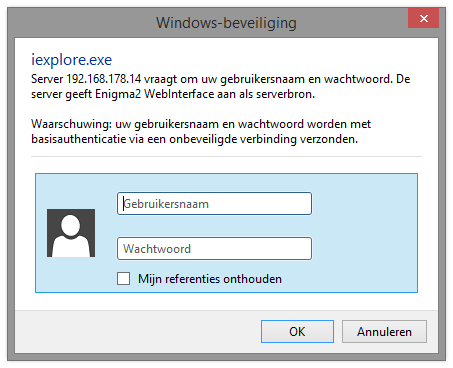Click the text cursor in the Gebruikersnaam box

[x=124, y=203]
